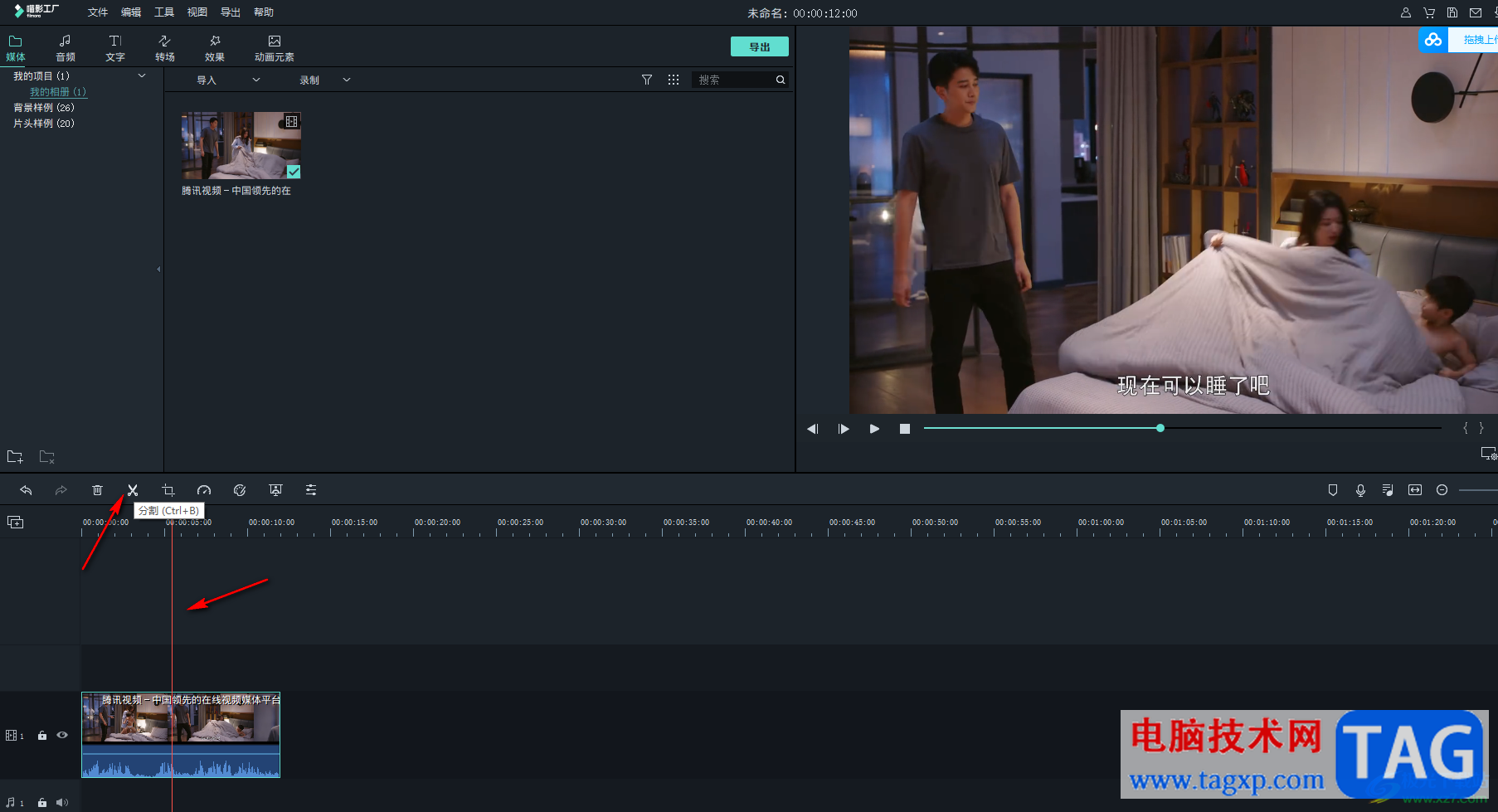This screenshot has height=812, width=1498.
Task: Open the color palette adjustment tool
Action: 240,490
